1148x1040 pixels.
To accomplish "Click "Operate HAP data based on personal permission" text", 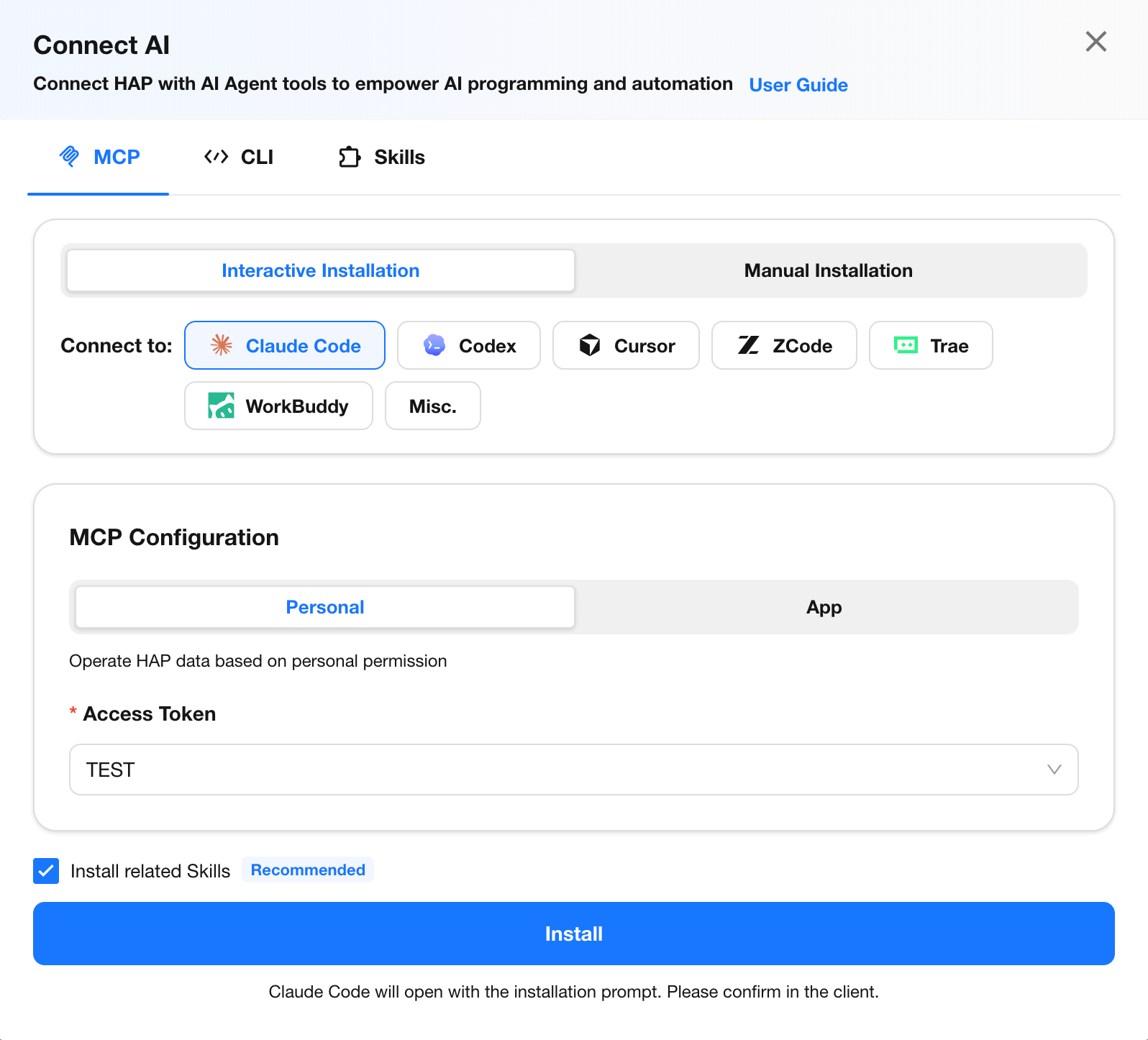I will point(258,661).
